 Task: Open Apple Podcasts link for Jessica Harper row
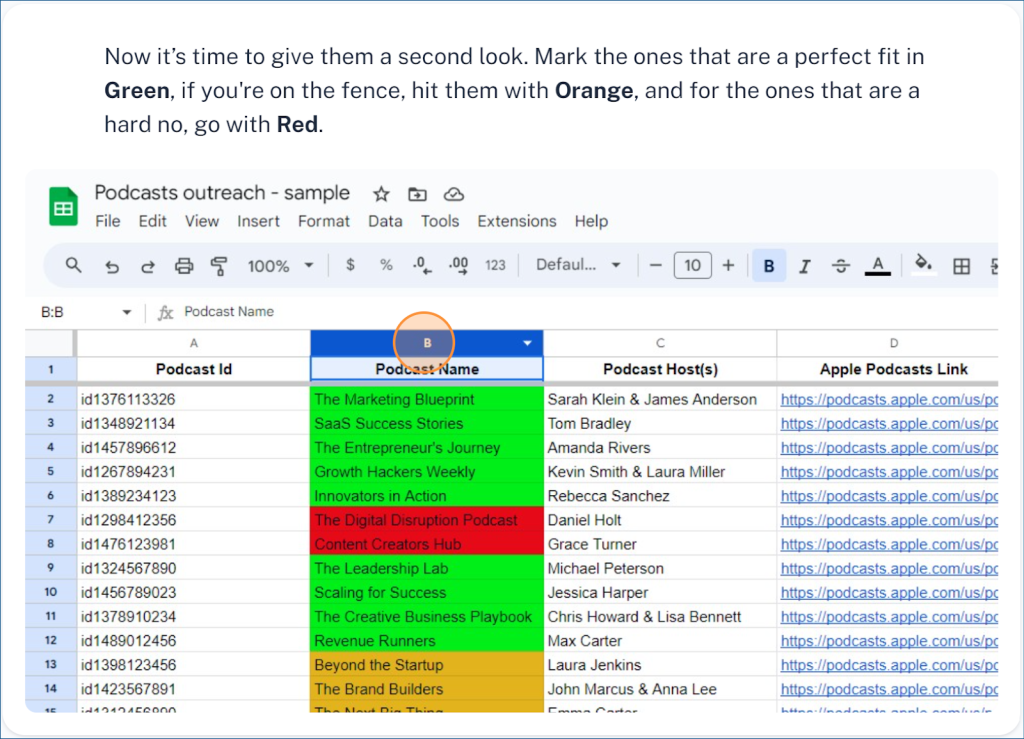[889, 593]
